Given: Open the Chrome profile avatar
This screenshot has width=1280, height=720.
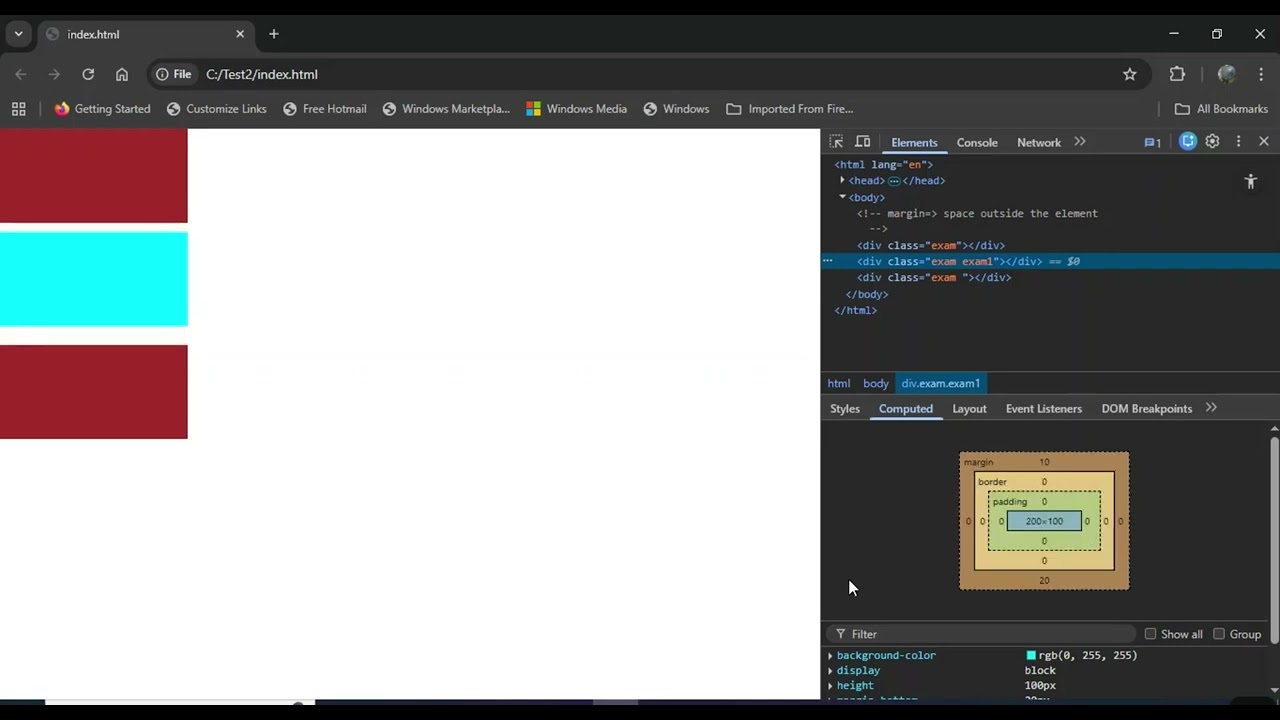Looking at the screenshot, I should [x=1227, y=74].
